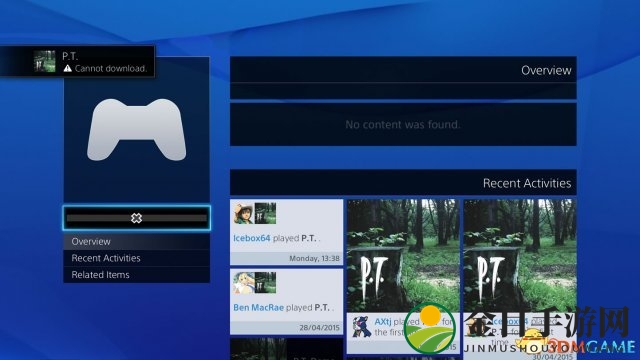Open the middle P.T. forest cover image

pyautogui.click(x=403, y=256)
